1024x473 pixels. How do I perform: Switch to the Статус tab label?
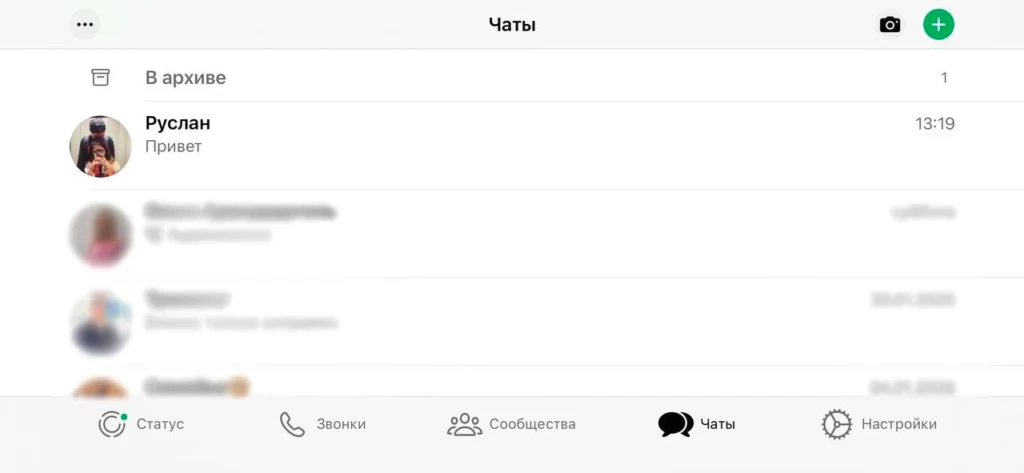tap(160, 424)
